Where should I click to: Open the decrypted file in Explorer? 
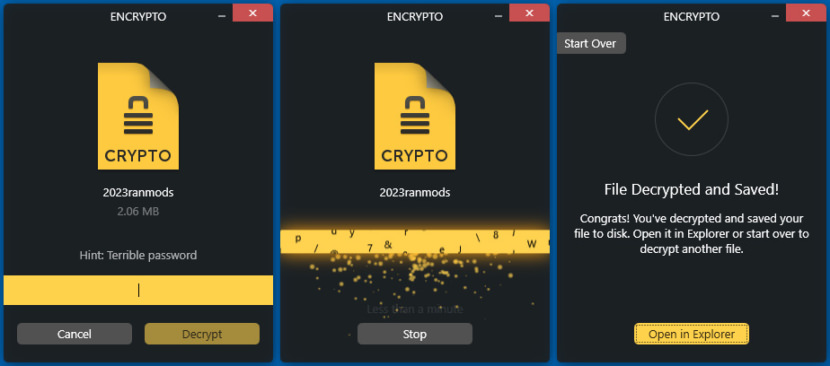[692, 334]
